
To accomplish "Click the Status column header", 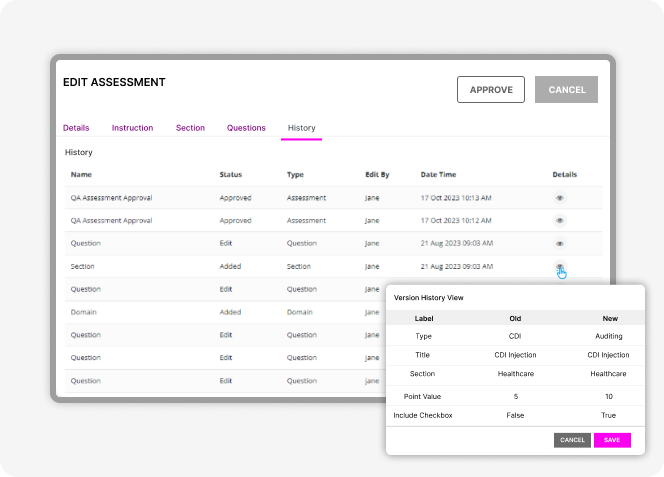I will tap(230, 175).
